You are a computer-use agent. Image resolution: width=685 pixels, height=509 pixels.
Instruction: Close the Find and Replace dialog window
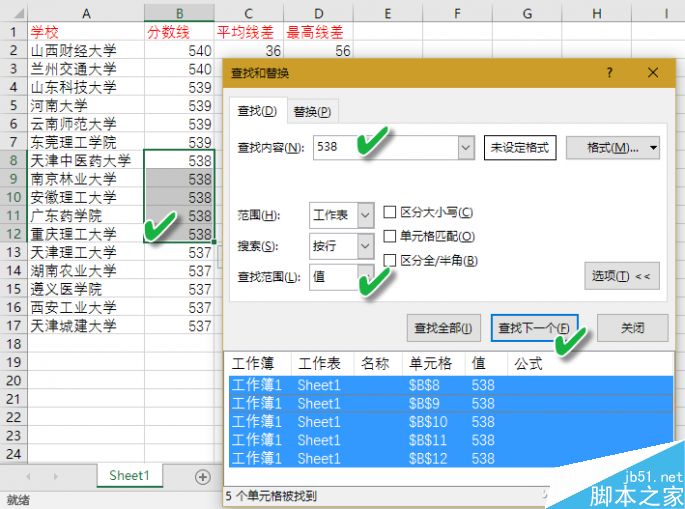tap(653, 73)
